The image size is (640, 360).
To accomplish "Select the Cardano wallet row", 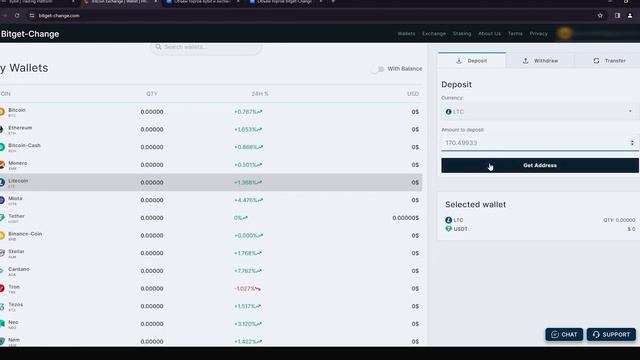I will pyautogui.click(x=211, y=271).
